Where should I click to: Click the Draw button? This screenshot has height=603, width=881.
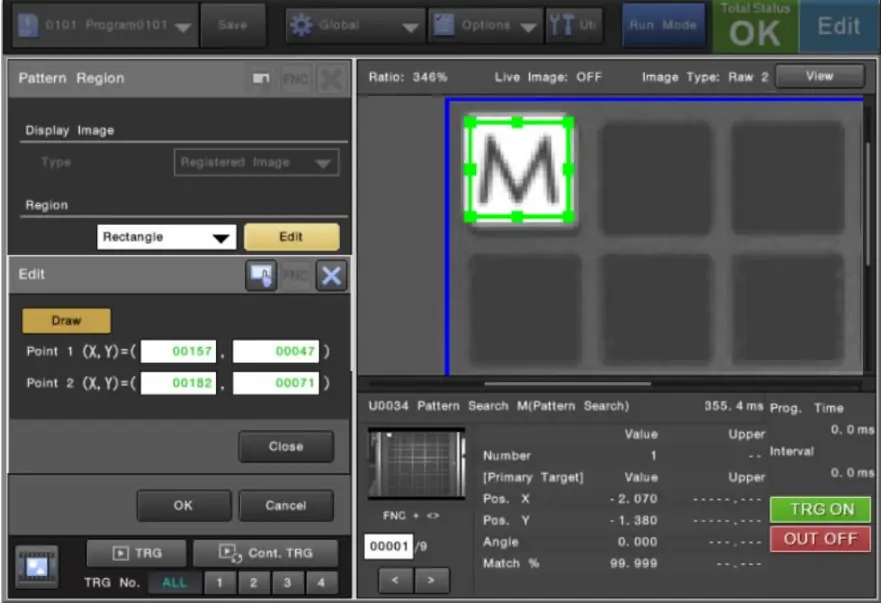[66, 321]
